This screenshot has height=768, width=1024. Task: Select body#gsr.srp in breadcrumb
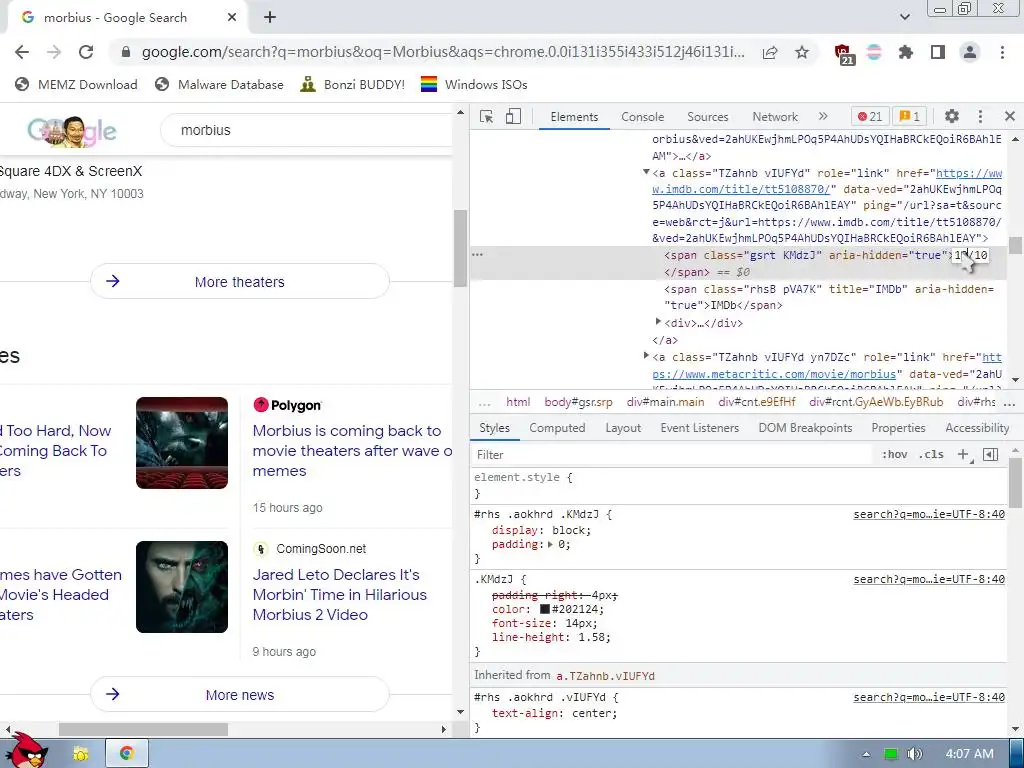click(579, 402)
